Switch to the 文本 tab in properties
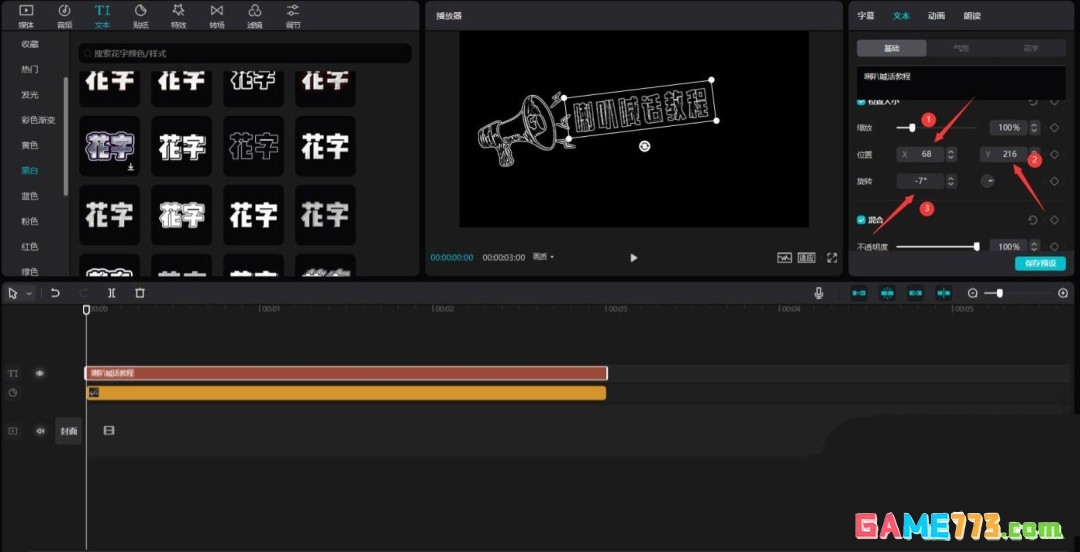This screenshot has width=1080, height=552. coord(902,16)
